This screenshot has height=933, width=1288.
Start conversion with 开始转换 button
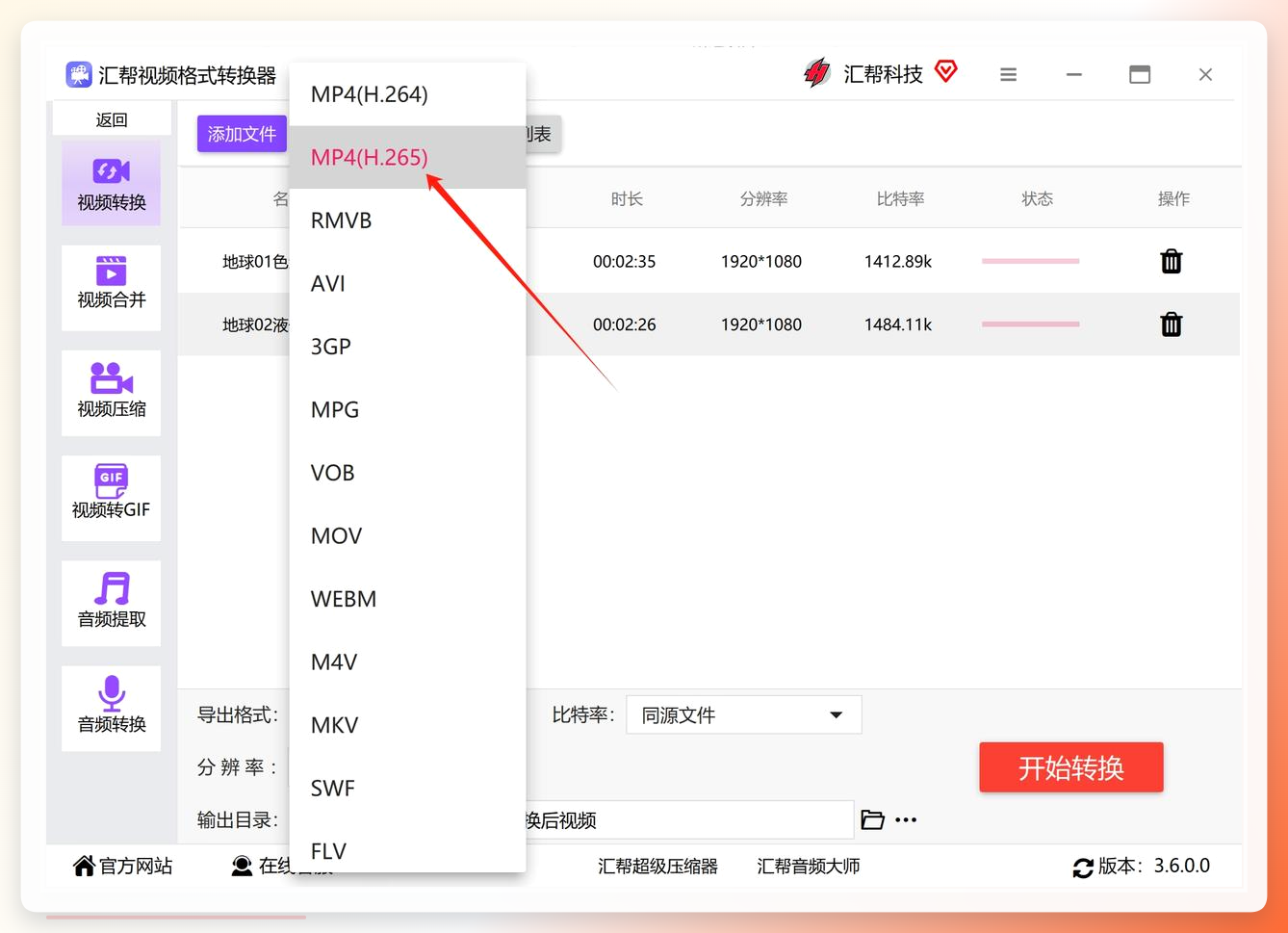click(x=1070, y=767)
